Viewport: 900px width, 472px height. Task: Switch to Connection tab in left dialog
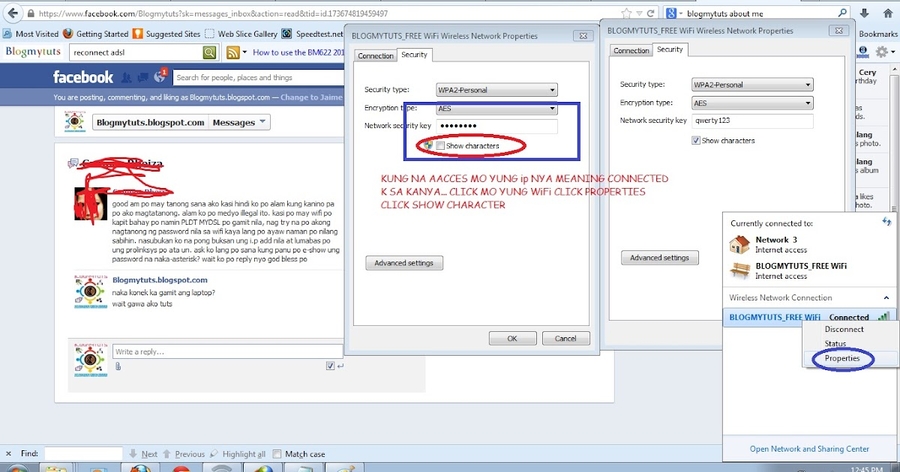[x=376, y=55]
